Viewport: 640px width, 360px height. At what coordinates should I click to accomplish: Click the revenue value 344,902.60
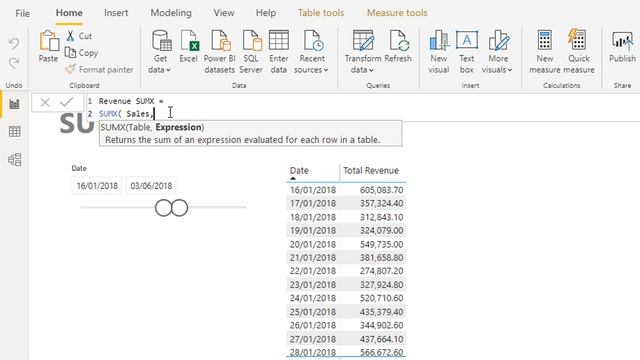tap(382, 325)
